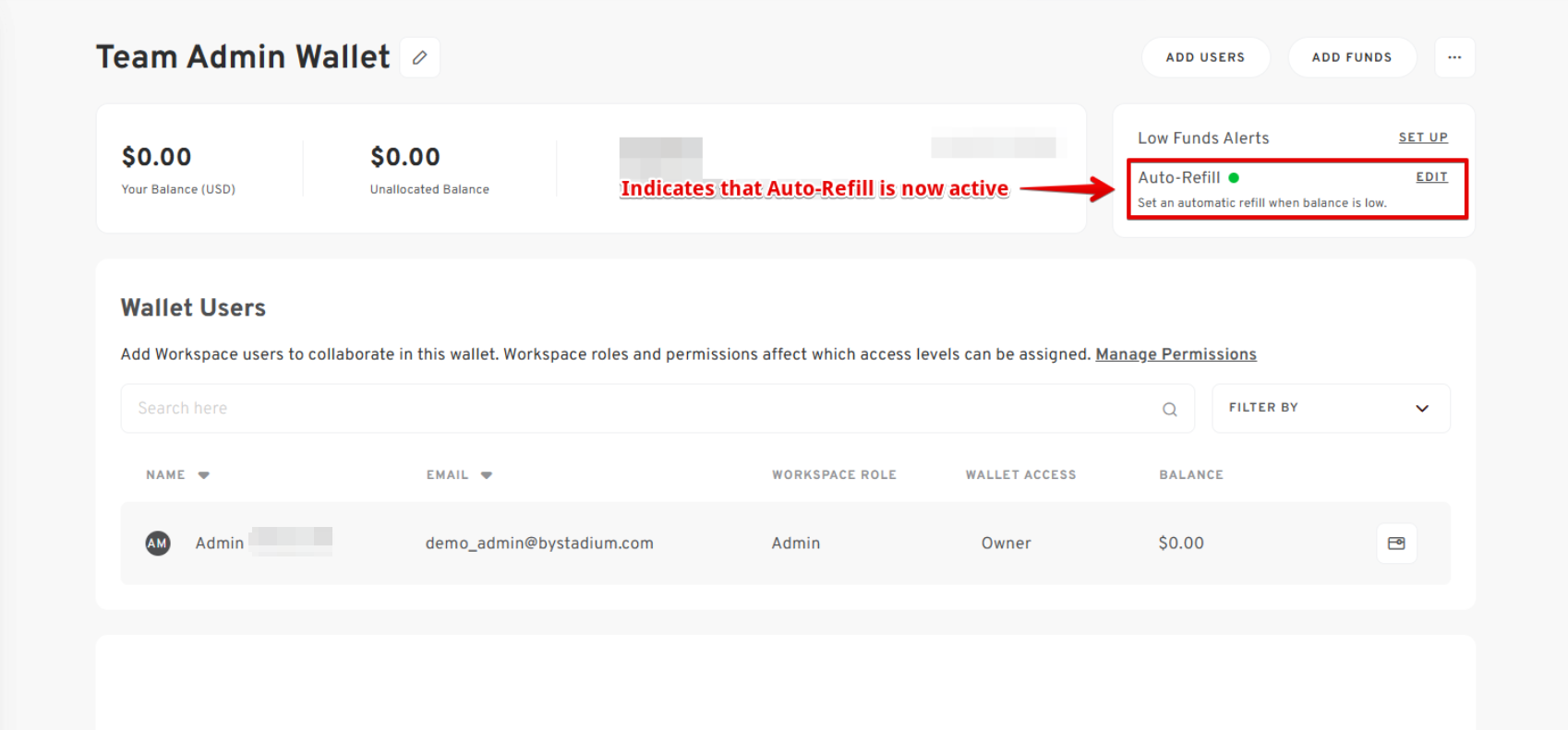Click the WORKSPACE ROLE column header
The width and height of the screenshot is (1568, 730).
834,475
